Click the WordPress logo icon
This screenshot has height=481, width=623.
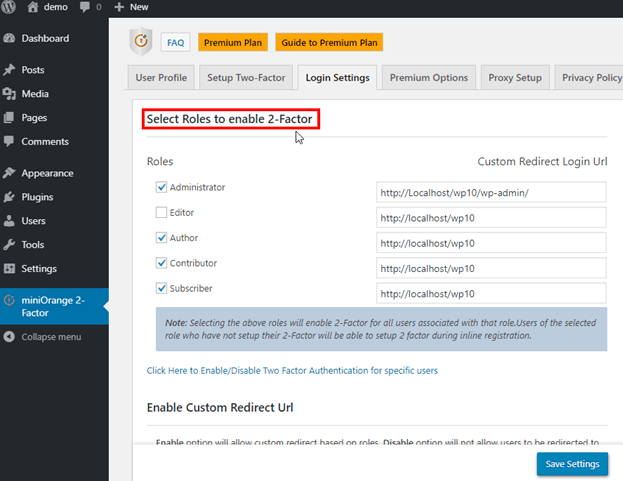(8, 7)
